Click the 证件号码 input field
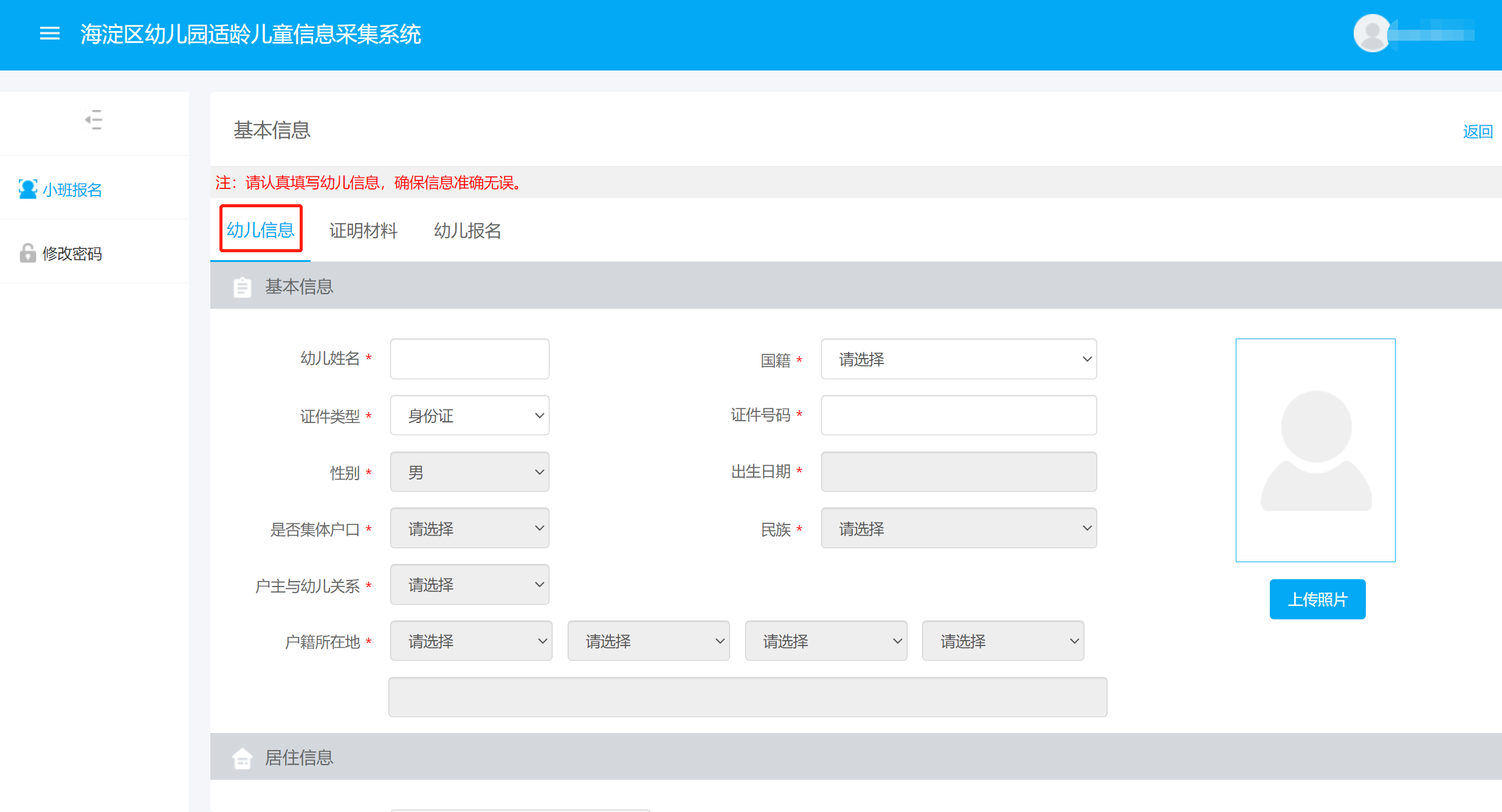1502x812 pixels. pyautogui.click(x=959, y=416)
